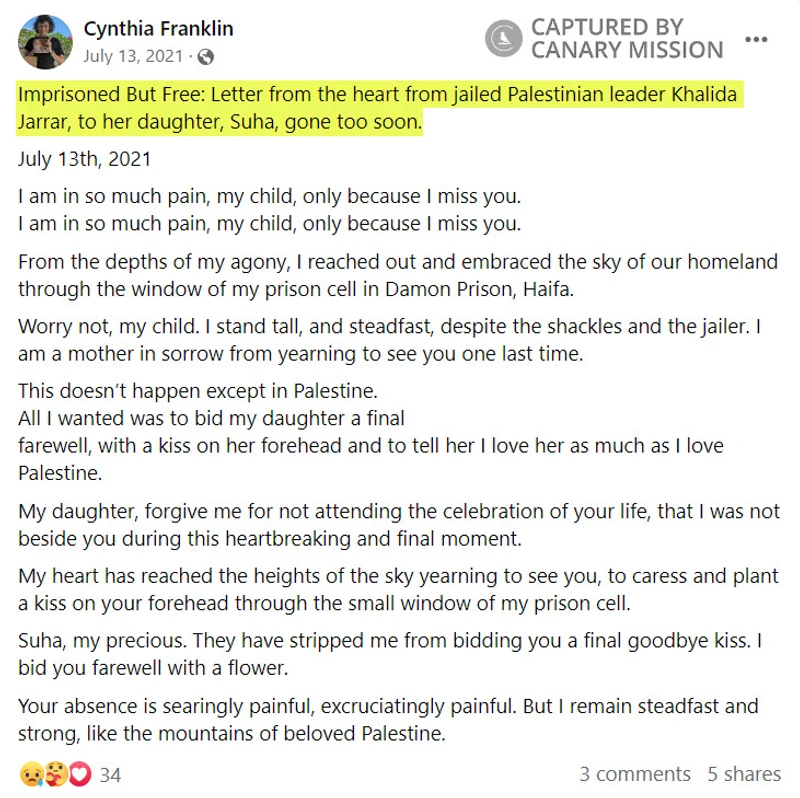
Task: Click the 'My daughter, forgive me' paragraph
Action: tap(399, 525)
